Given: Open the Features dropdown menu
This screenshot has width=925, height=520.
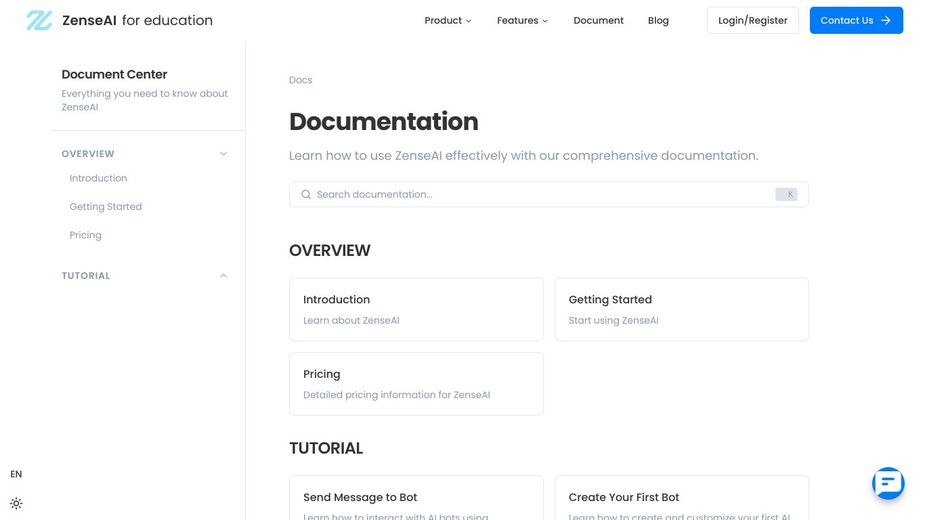Looking at the screenshot, I should point(522,20).
